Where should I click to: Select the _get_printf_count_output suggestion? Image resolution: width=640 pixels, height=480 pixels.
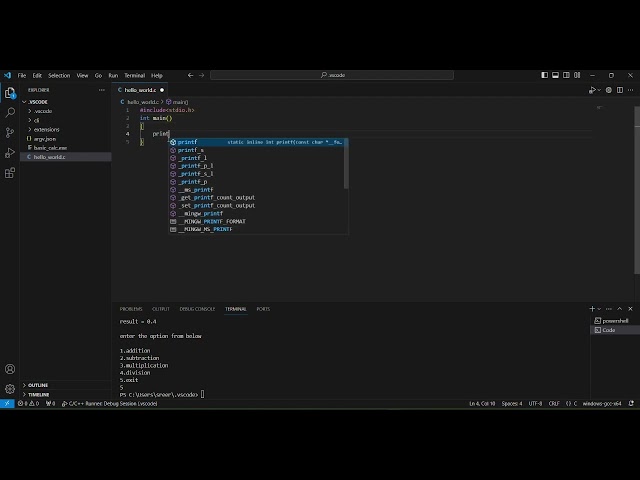[258, 198]
